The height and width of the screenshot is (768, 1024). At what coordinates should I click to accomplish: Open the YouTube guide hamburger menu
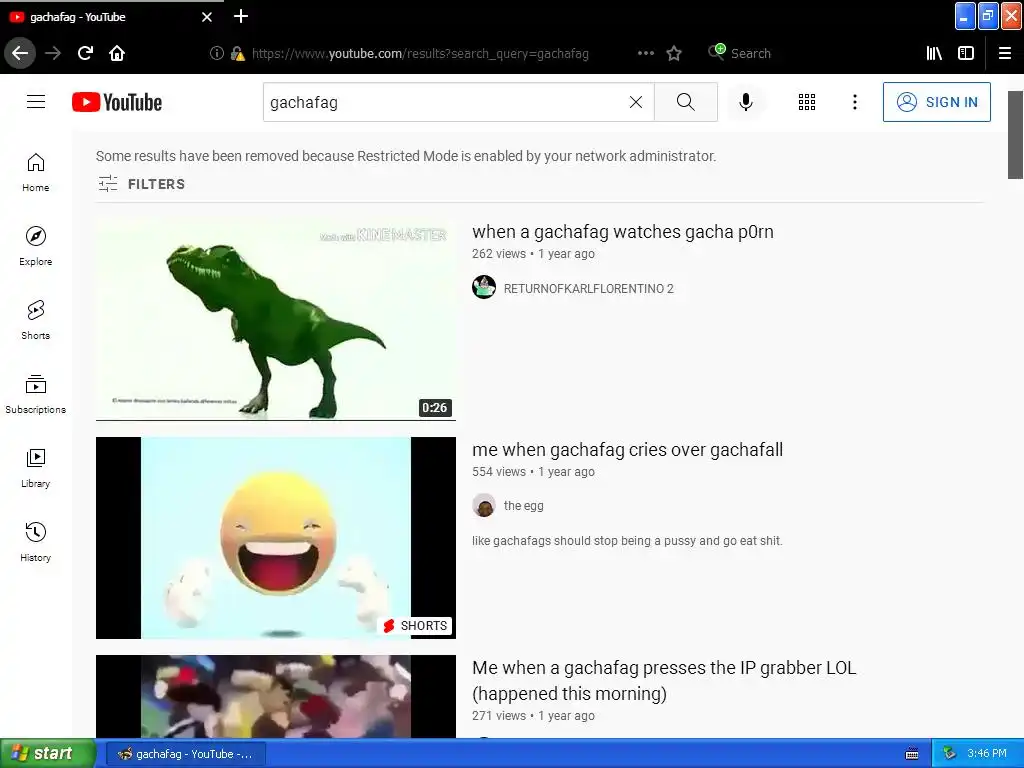point(36,102)
